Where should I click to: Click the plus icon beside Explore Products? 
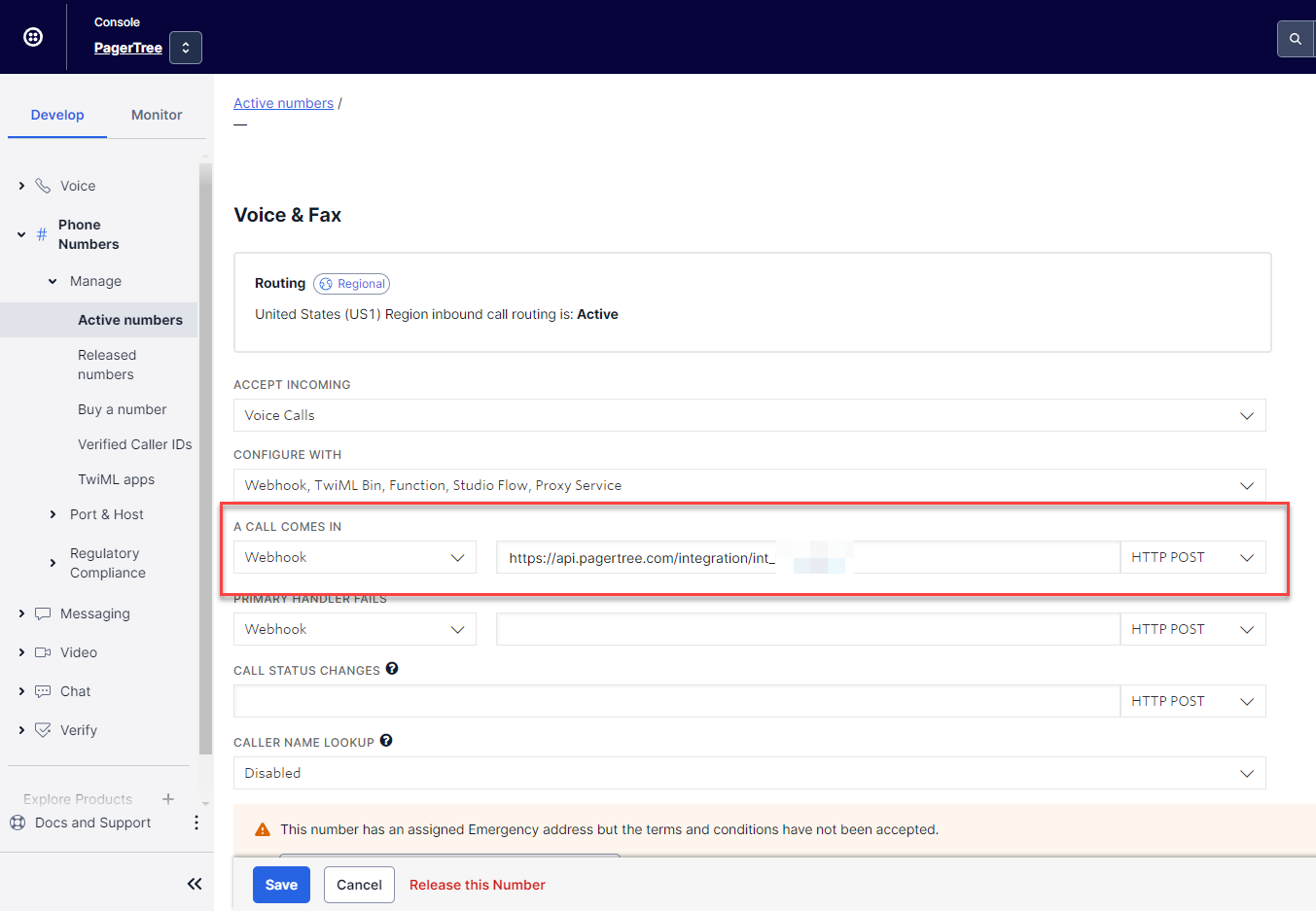click(x=168, y=799)
